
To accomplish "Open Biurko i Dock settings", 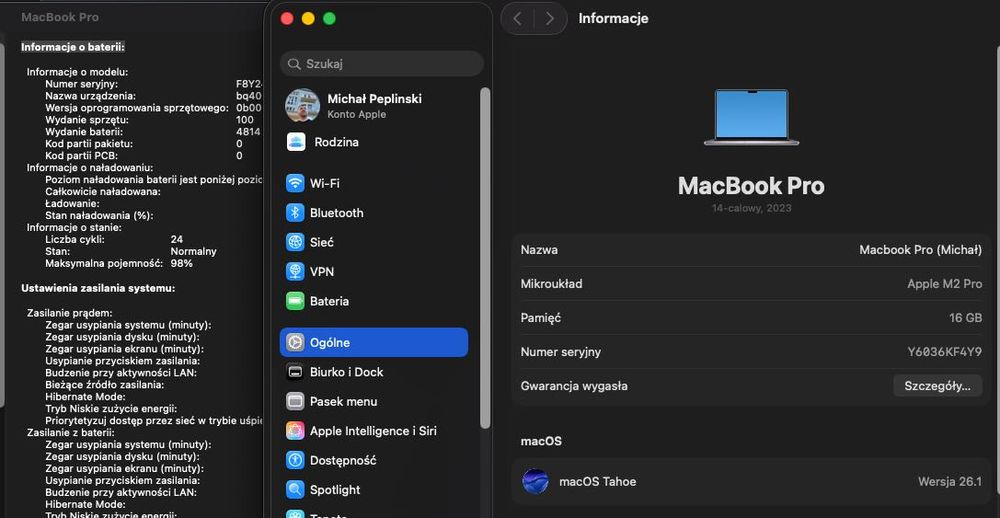I will (374, 372).
